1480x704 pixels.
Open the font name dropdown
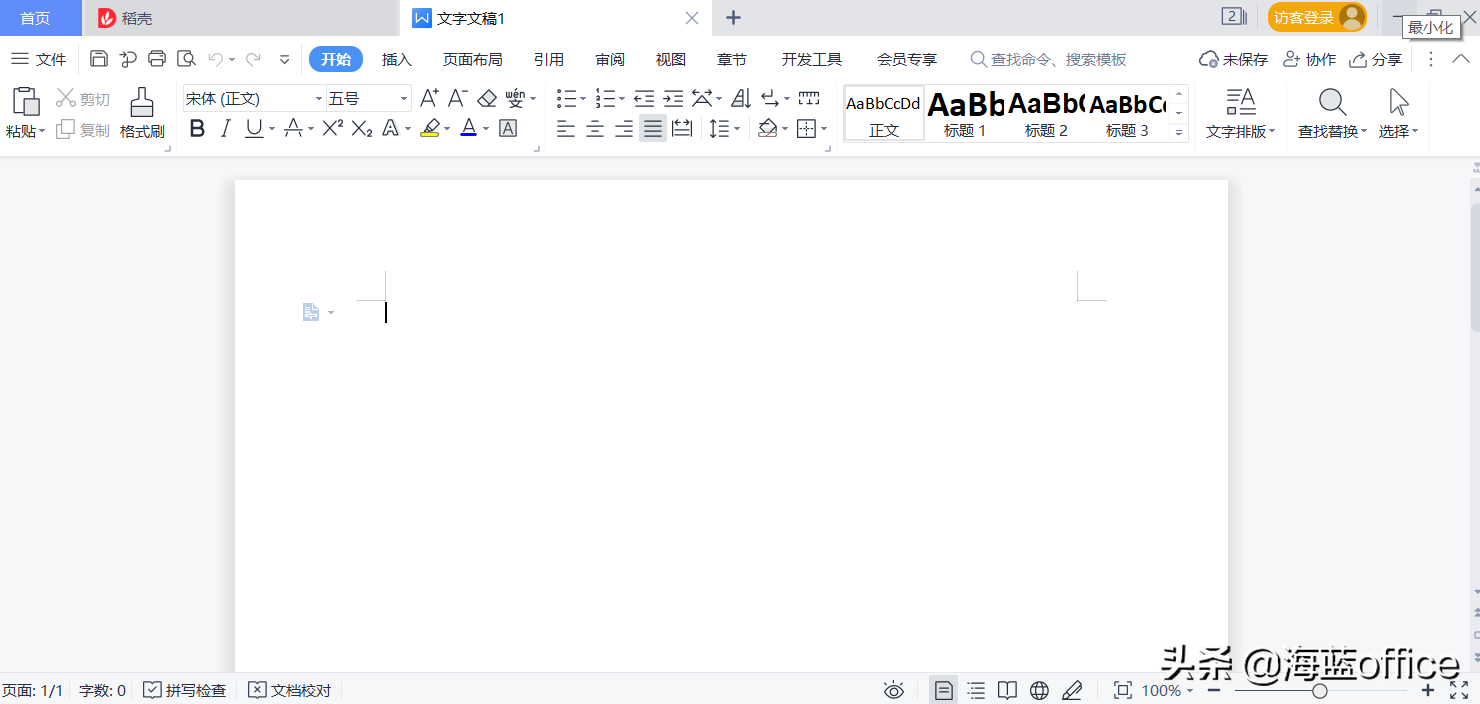point(319,99)
